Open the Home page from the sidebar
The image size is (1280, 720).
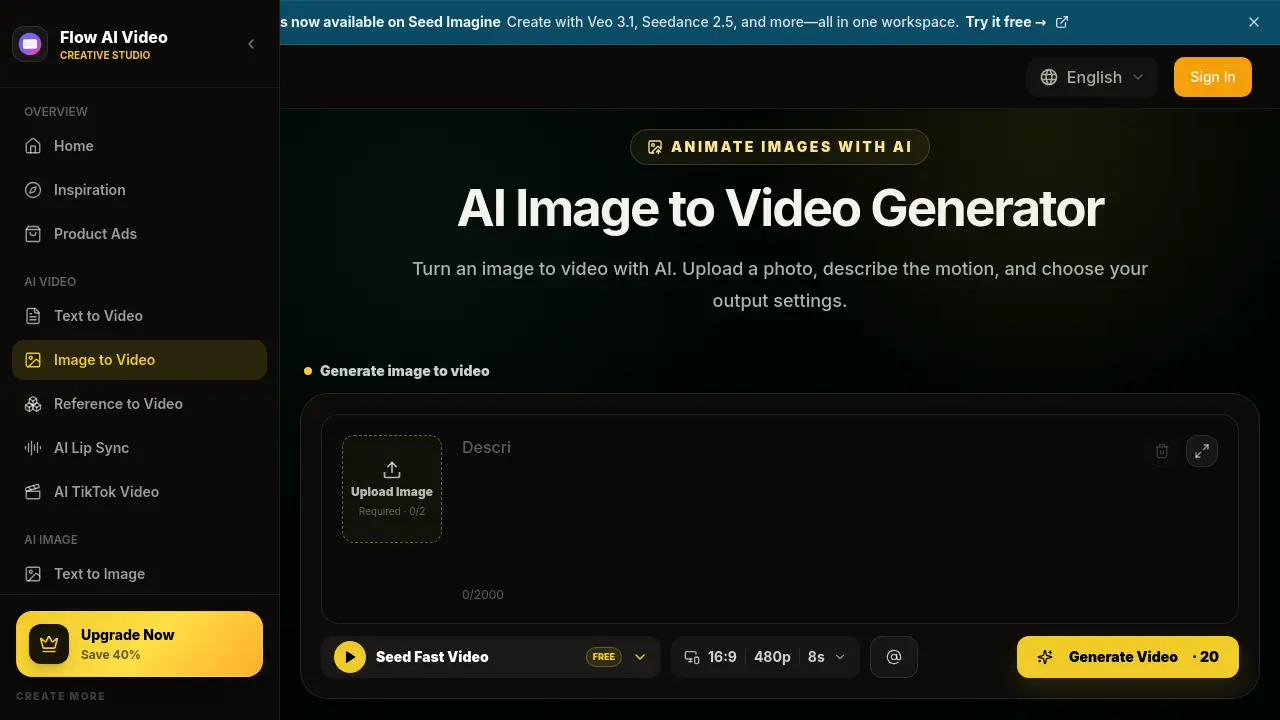tap(139, 146)
